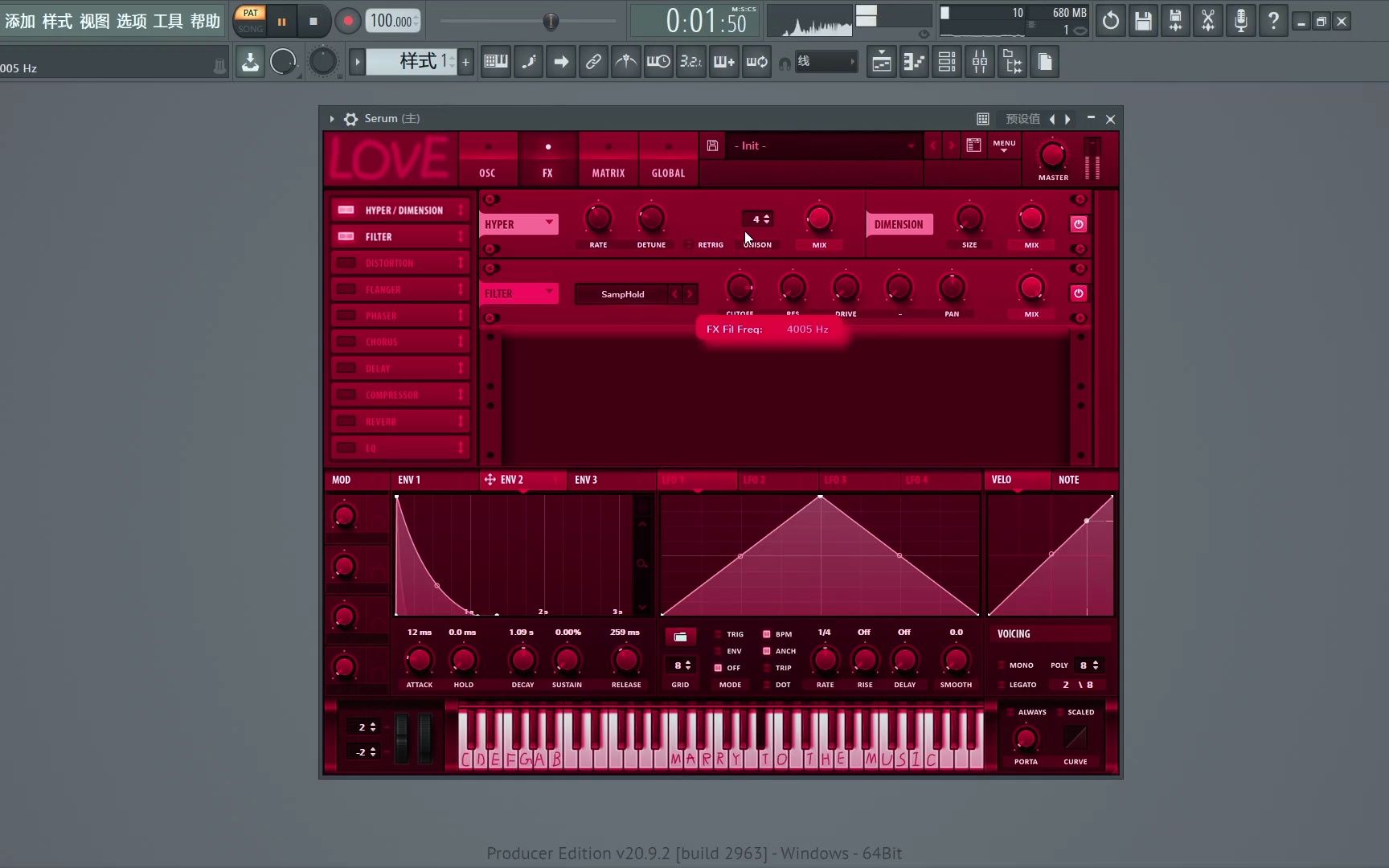This screenshot has height=868, width=1389.
Task: Click the filter CUTOFF knob
Action: [740, 288]
